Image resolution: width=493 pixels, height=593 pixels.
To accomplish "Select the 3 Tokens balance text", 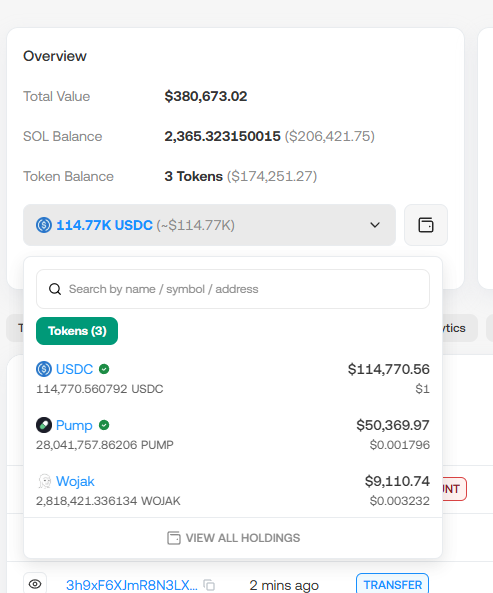I will pos(194,176).
